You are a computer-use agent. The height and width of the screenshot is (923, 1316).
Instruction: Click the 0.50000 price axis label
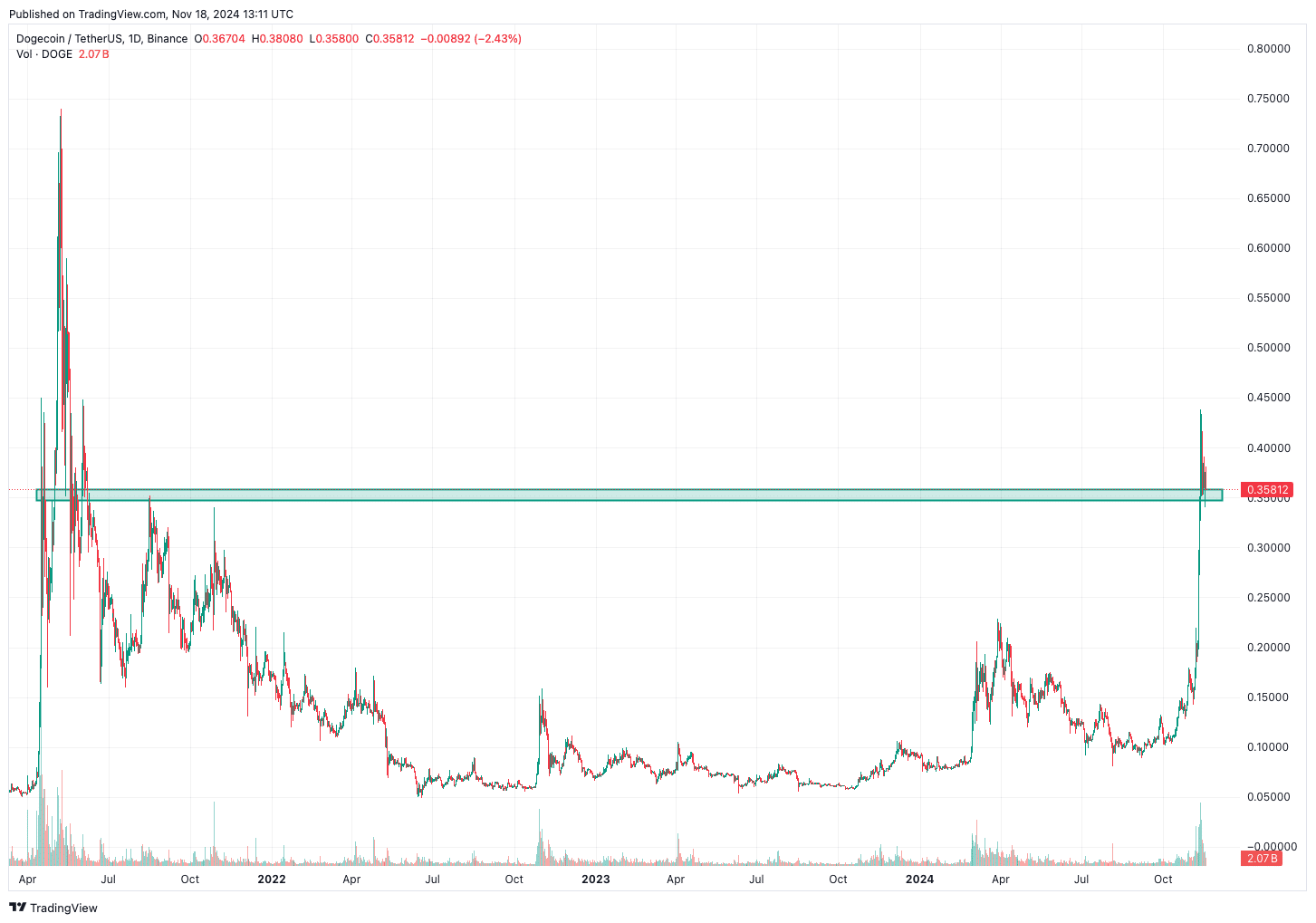point(1268,347)
